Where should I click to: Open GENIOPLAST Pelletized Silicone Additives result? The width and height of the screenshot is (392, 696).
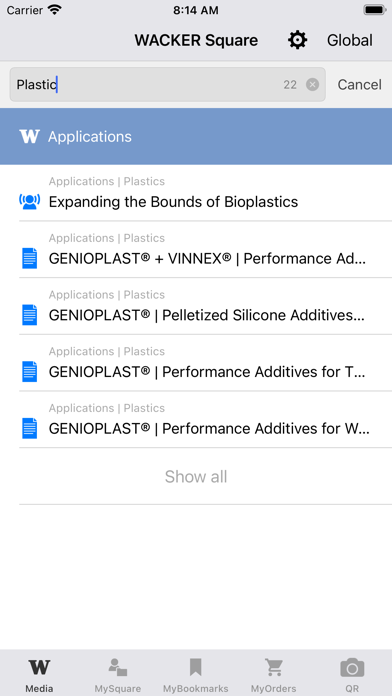click(206, 306)
